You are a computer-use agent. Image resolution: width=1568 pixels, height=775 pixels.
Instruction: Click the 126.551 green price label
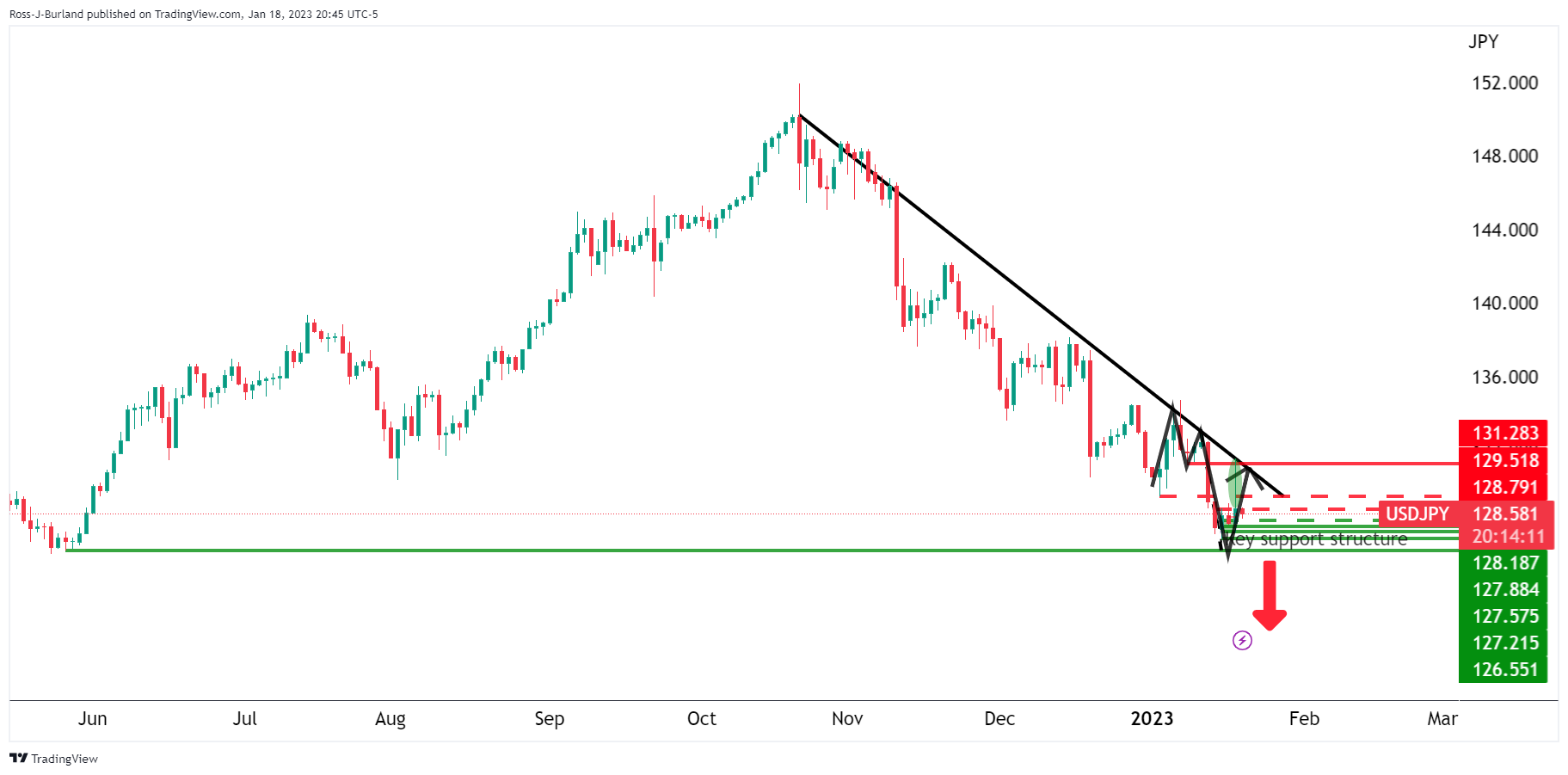1505,669
